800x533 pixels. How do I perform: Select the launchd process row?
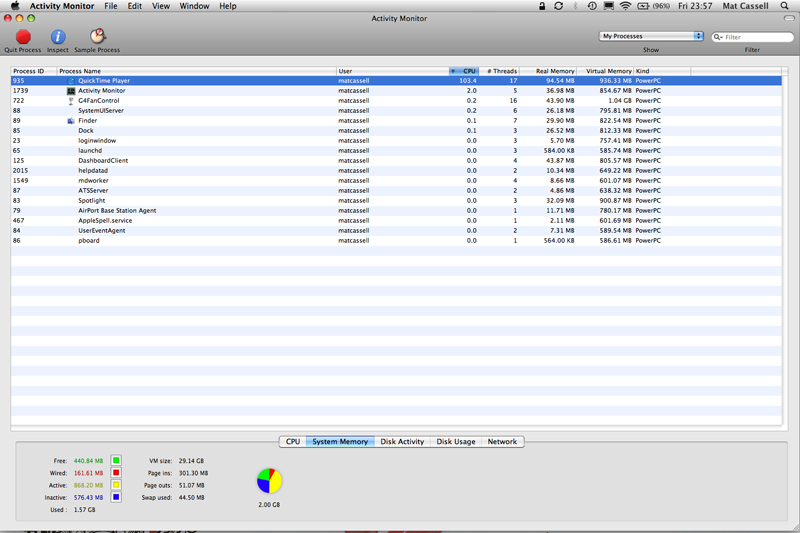396,150
